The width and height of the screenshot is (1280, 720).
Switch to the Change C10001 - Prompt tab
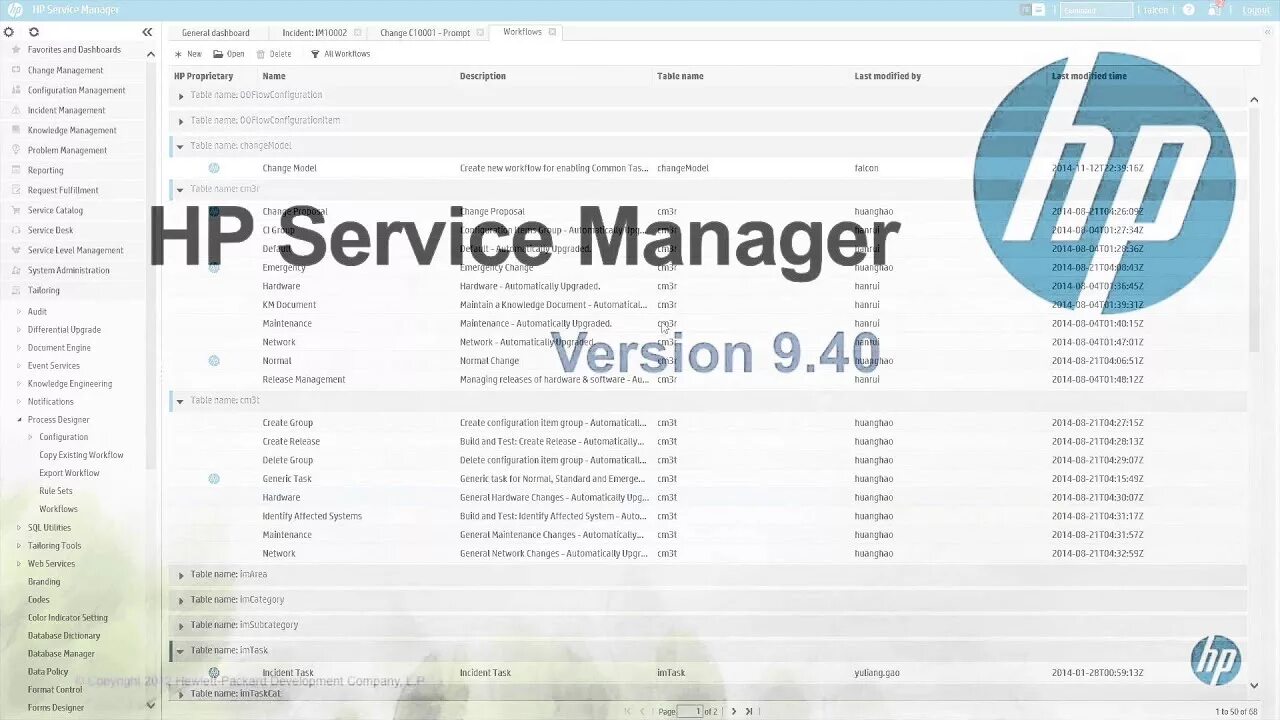[x=424, y=33]
